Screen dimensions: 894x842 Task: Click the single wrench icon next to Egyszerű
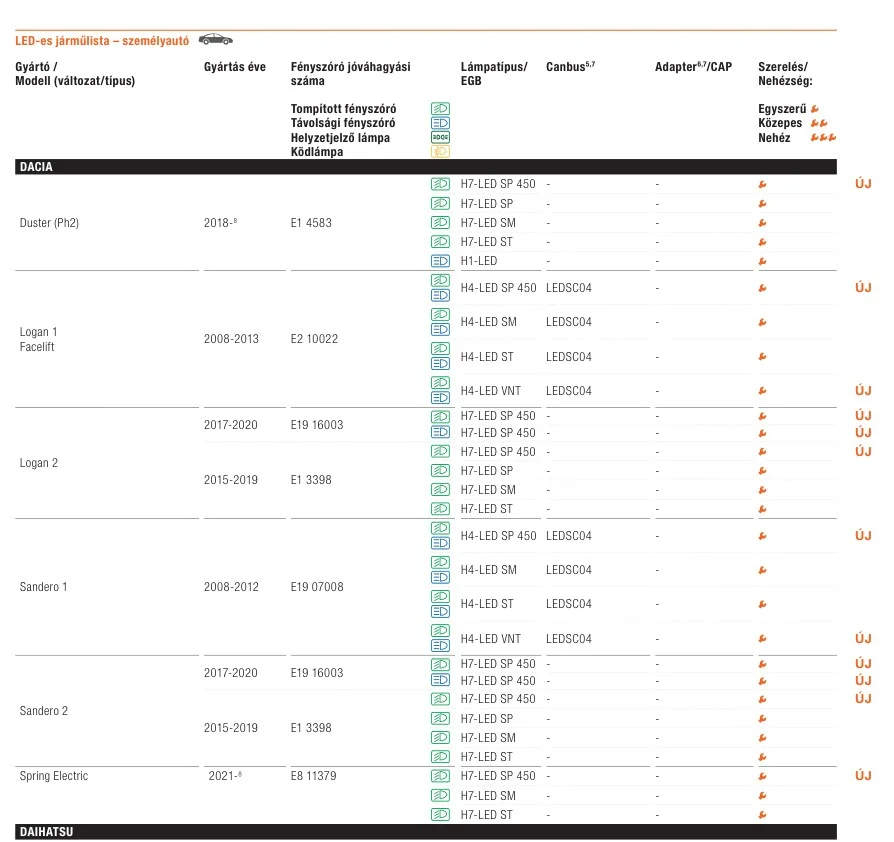[815, 108]
